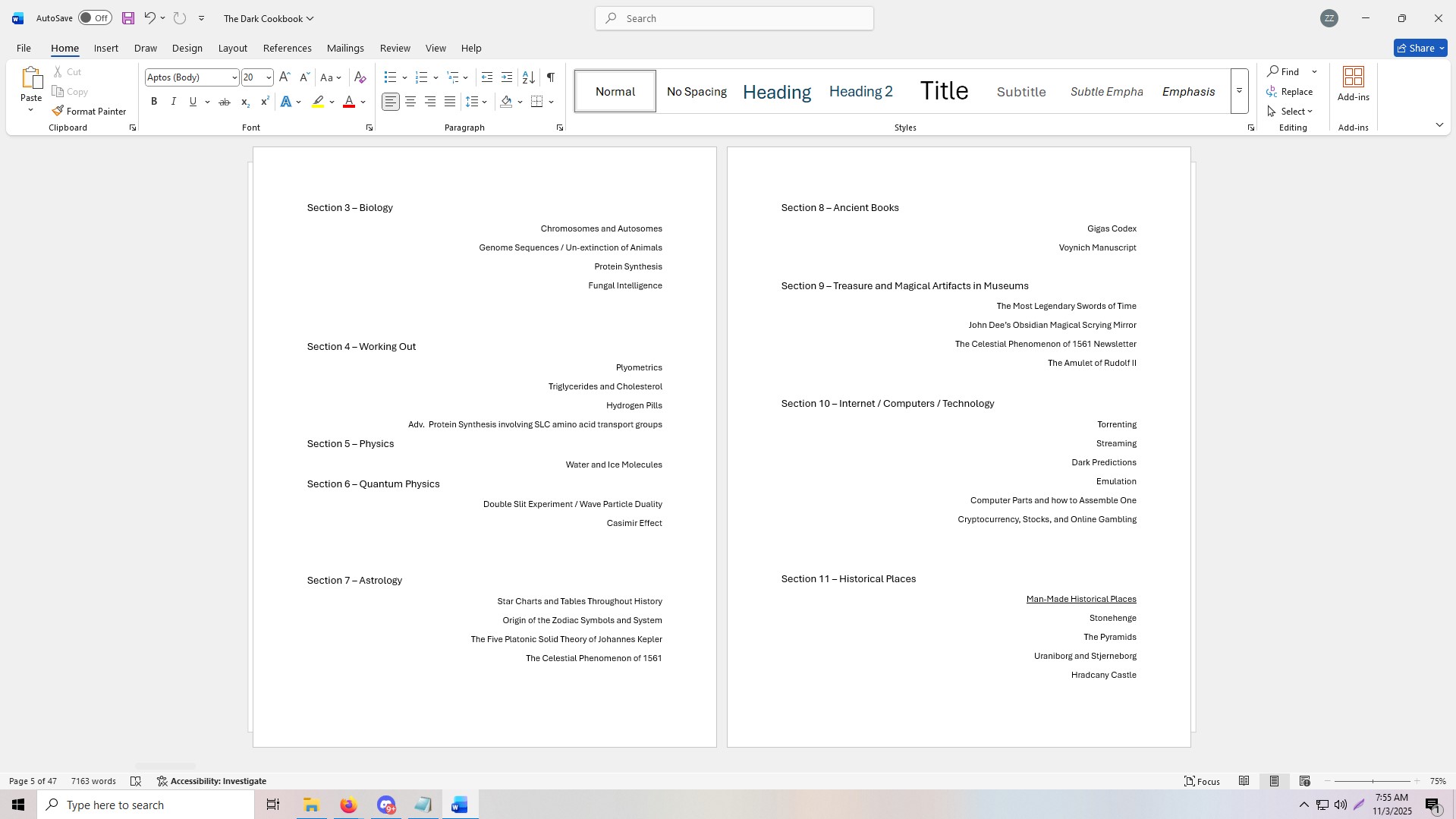Apply subscript formatting
1456x819 pixels.
pos(244,102)
